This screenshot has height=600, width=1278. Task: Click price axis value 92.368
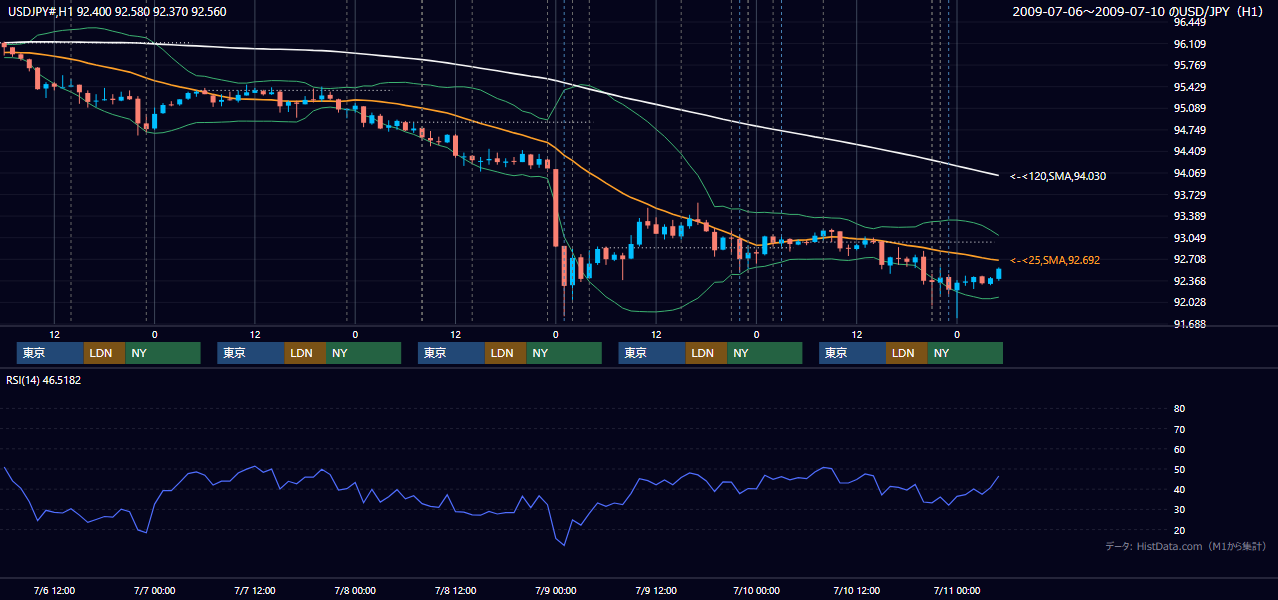tap(1189, 281)
